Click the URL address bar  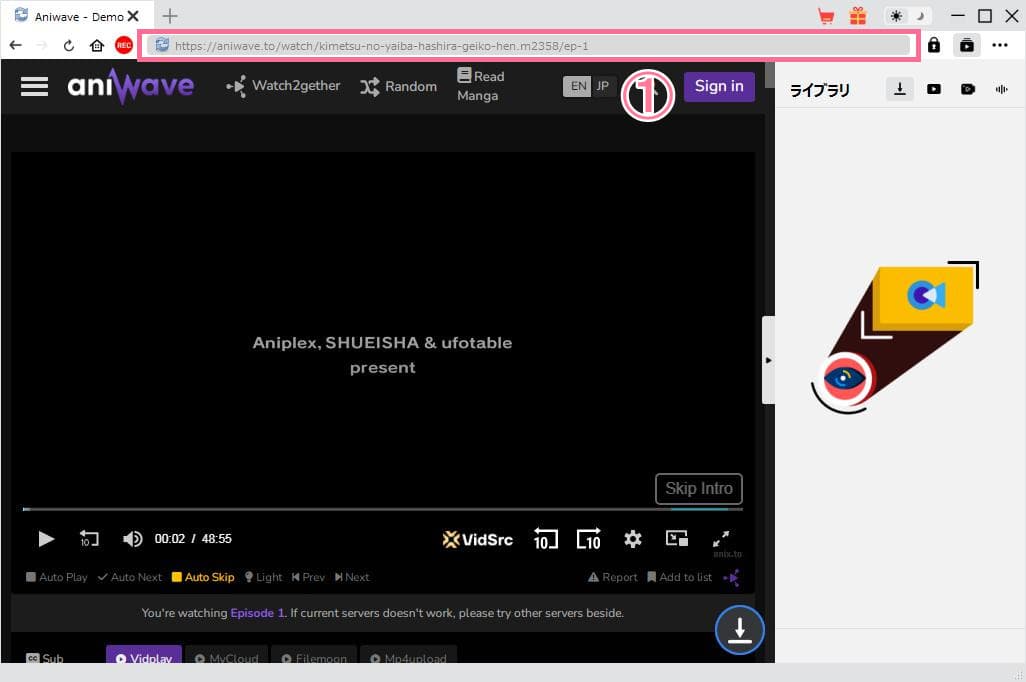tap(530, 45)
